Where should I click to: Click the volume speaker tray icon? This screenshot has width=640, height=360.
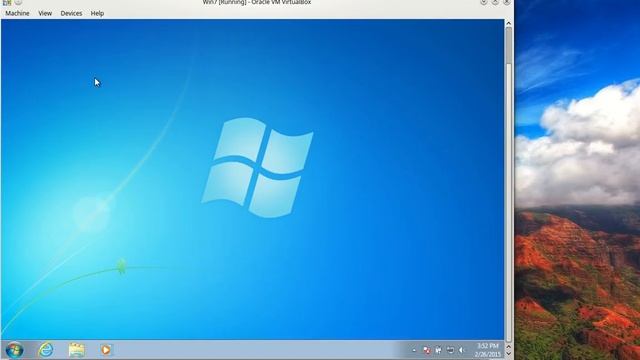(462, 350)
